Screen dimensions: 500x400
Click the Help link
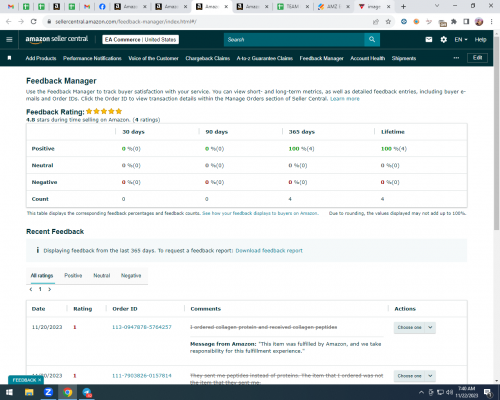[480, 39]
